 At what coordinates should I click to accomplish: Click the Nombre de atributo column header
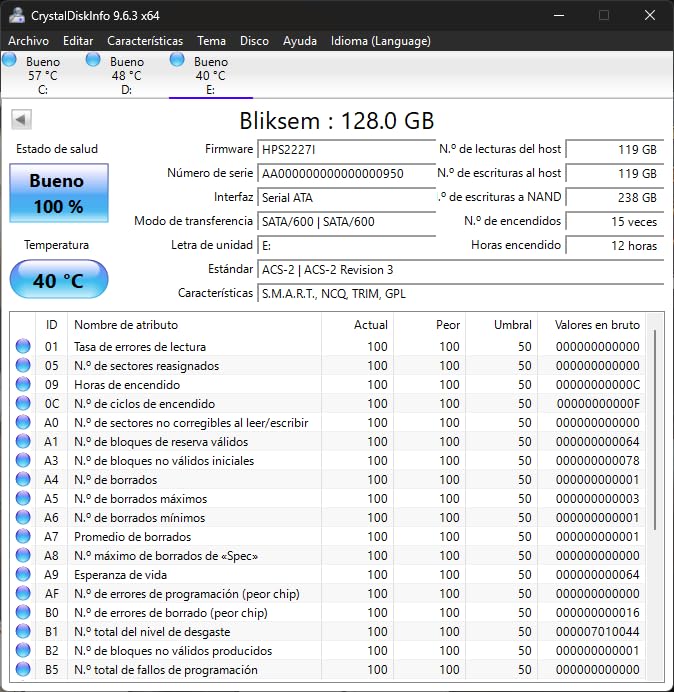(x=194, y=325)
